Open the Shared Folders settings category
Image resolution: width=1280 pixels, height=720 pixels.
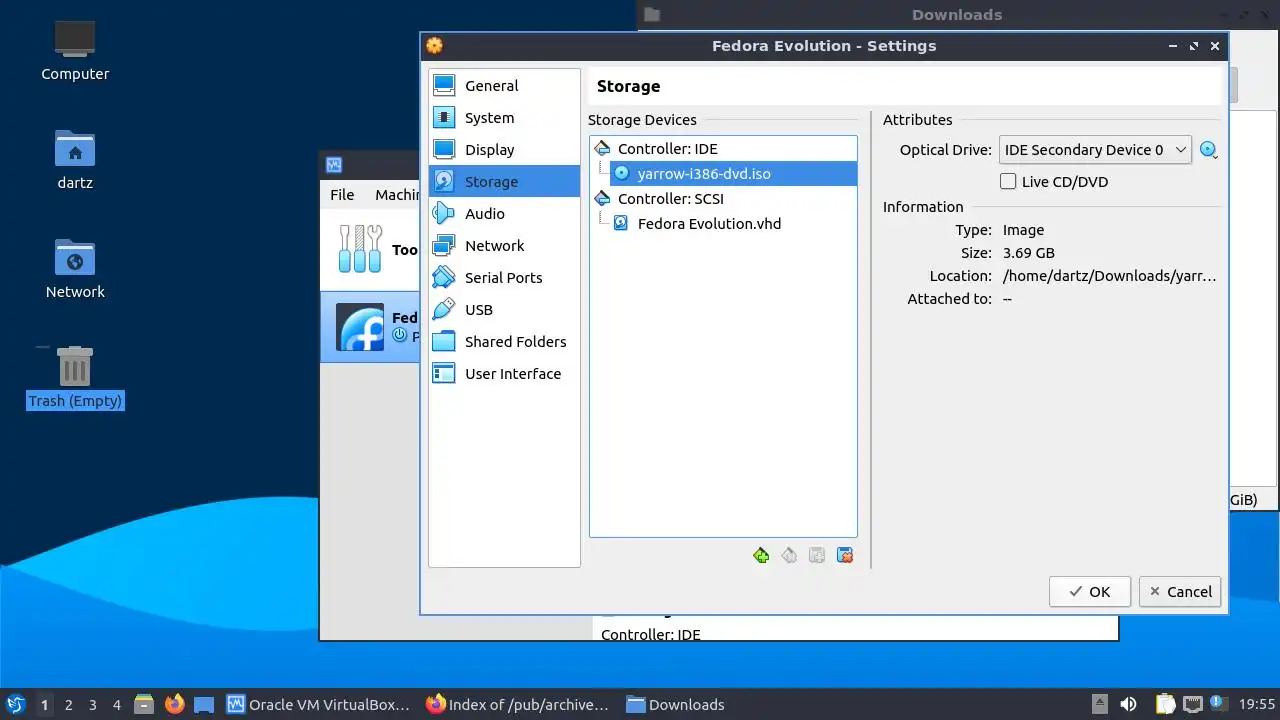[x=504, y=342]
